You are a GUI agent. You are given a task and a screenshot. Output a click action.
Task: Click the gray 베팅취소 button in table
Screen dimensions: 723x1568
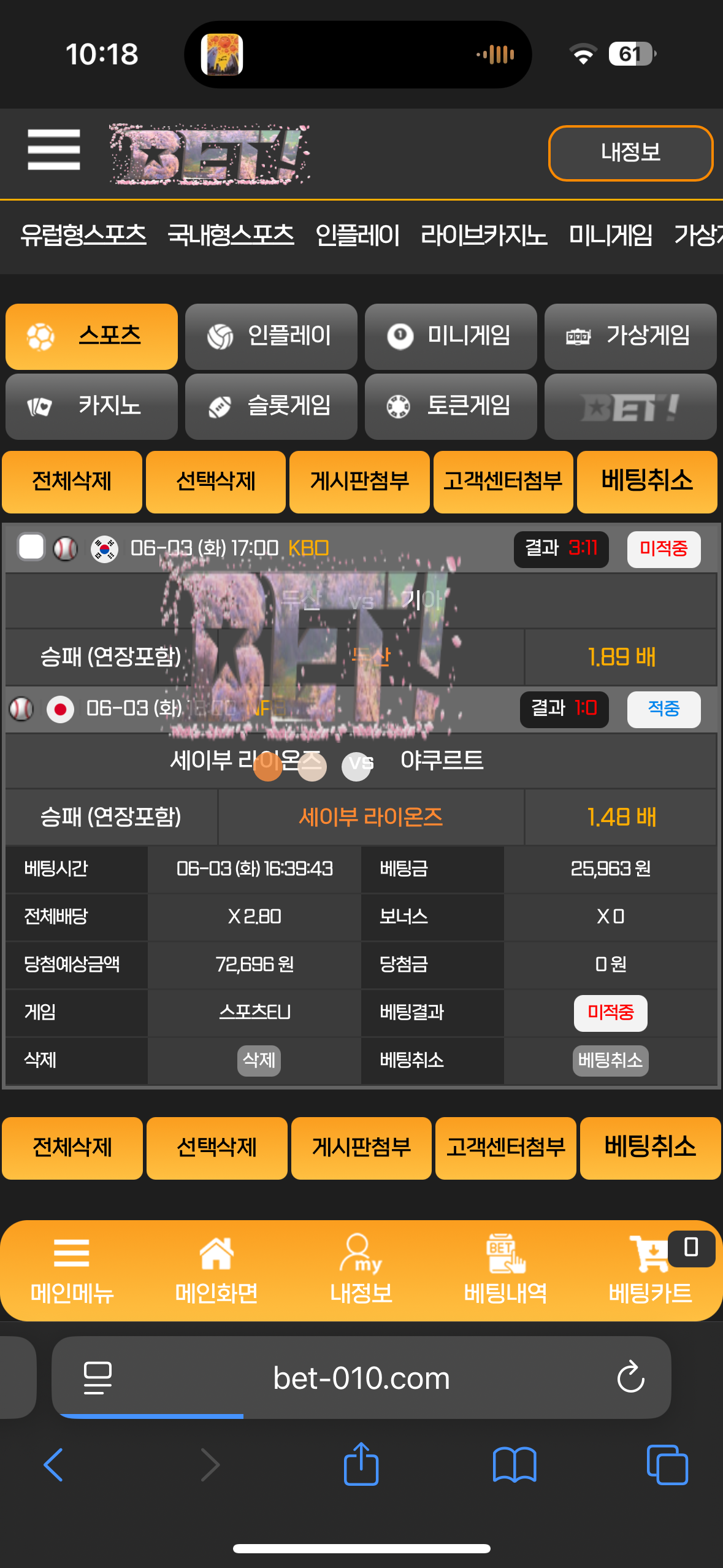click(x=610, y=1060)
